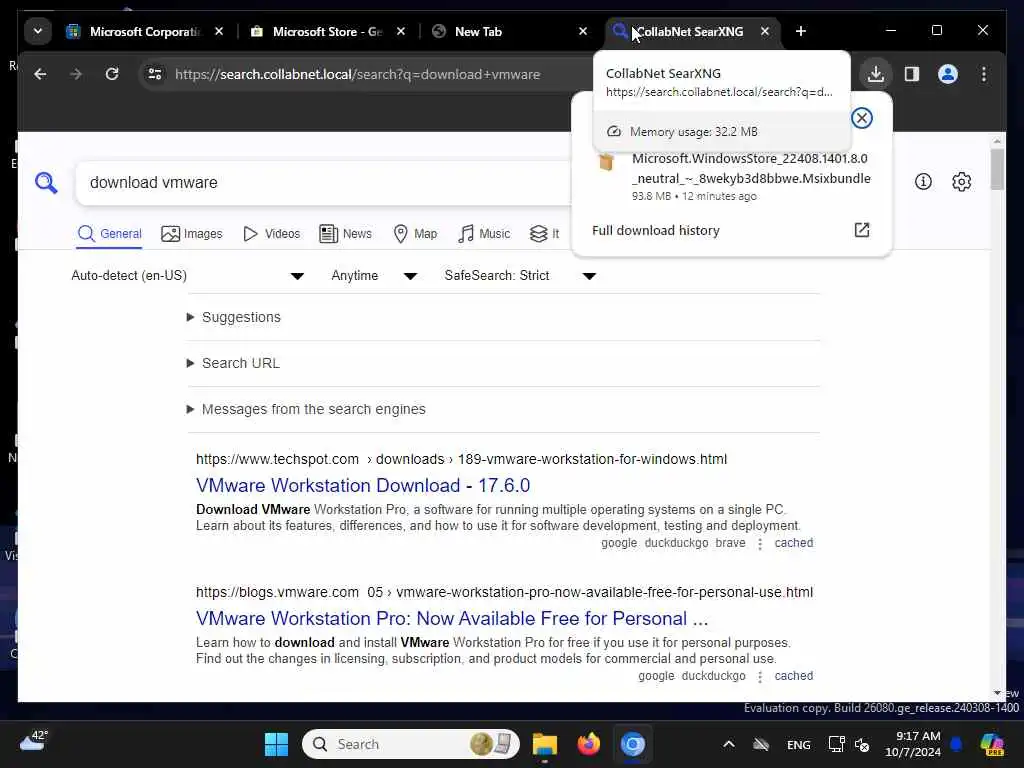
Task: Click the network display tray icon
Action: (836, 744)
